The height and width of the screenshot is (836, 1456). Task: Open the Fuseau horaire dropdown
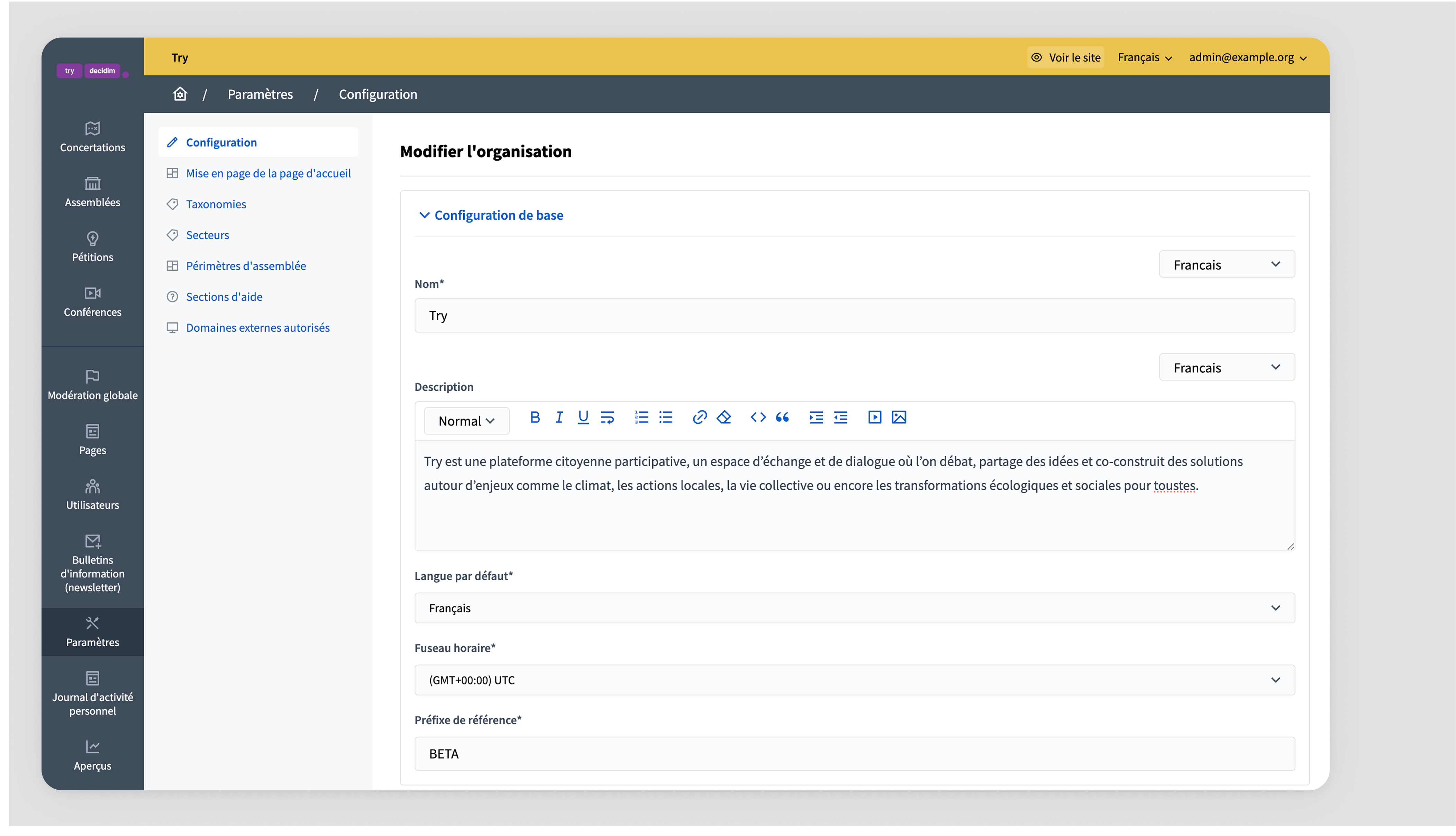855,680
